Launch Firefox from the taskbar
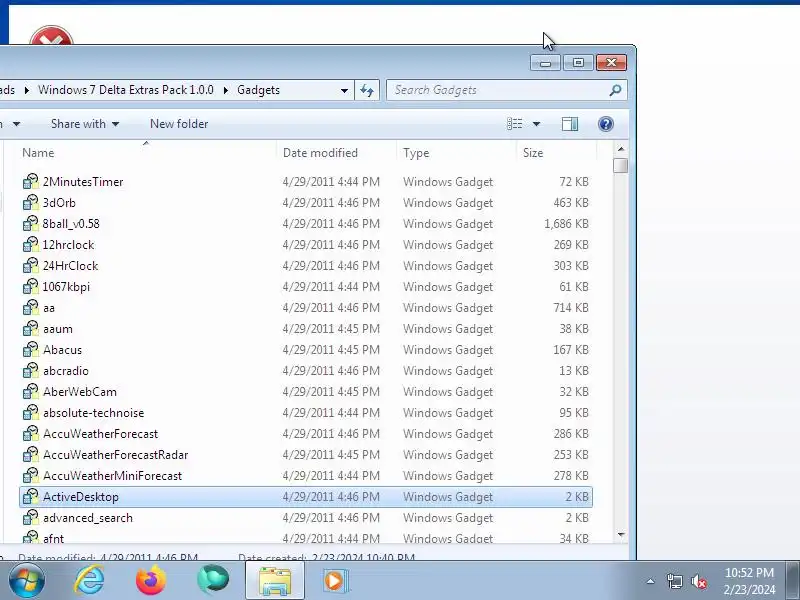Viewport: 800px width, 600px height. pyautogui.click(x=151, y=581)
